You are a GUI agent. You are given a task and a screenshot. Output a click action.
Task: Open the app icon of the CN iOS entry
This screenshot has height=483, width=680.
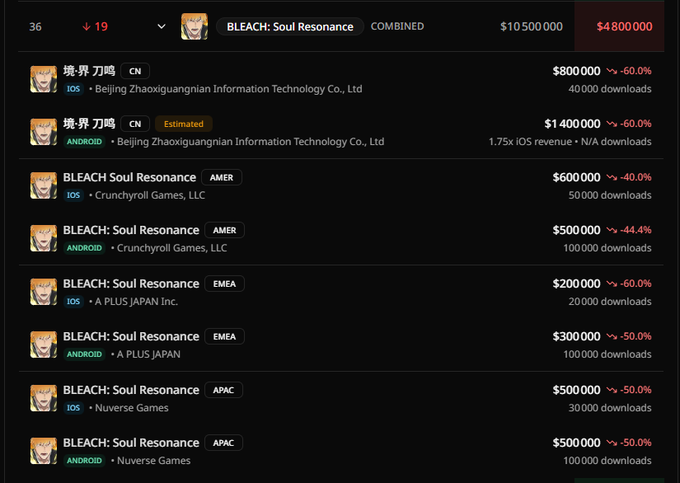coord(43,79)
